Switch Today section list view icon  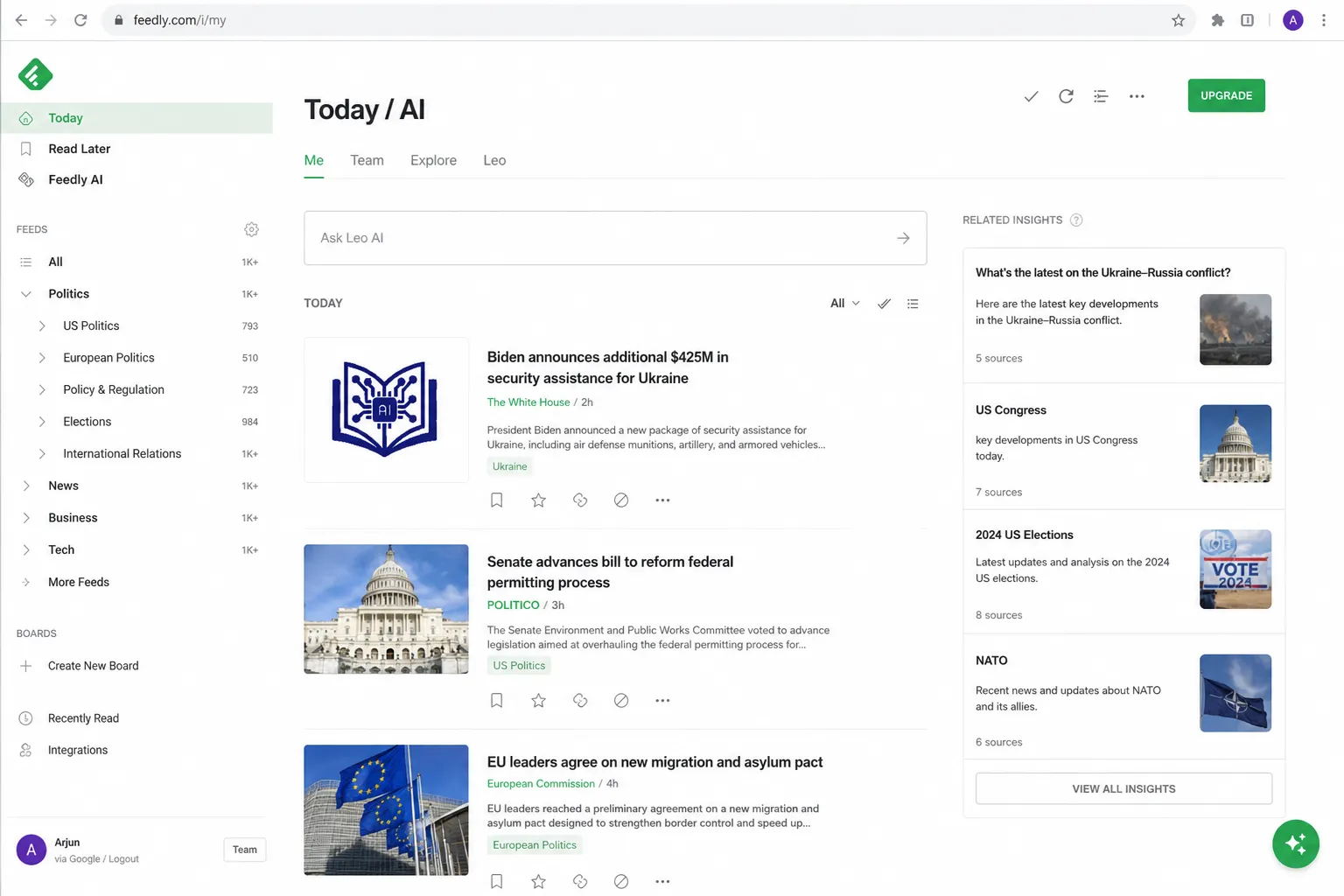913,304
